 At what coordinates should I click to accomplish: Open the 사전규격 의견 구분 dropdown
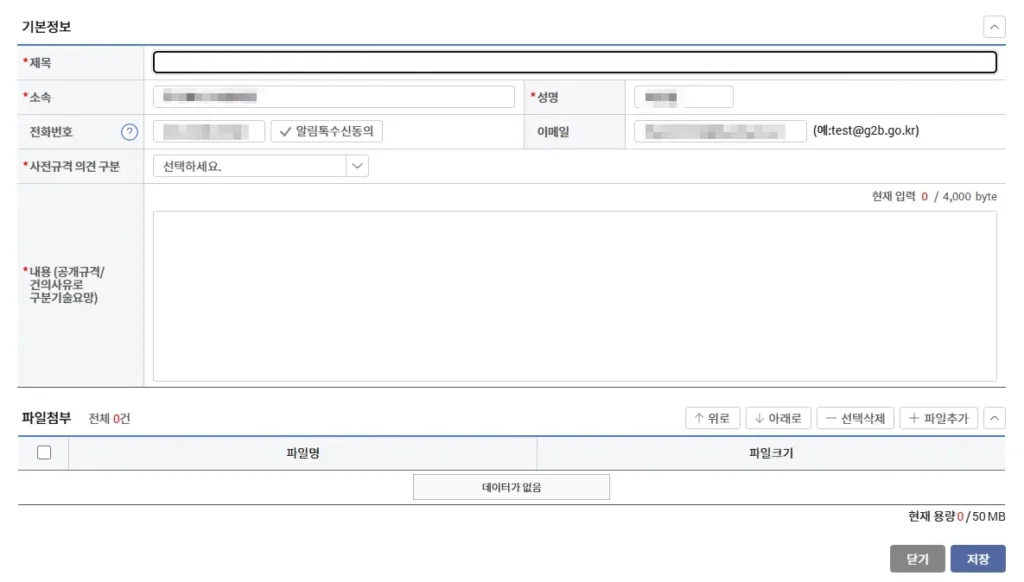261,167
